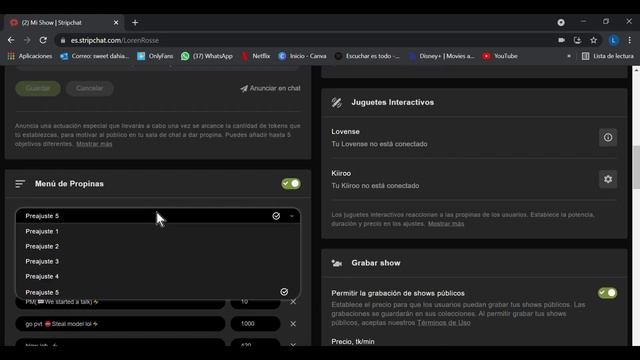
Task: Click the Grabar show camera icon
Action: tap(337, 263)
